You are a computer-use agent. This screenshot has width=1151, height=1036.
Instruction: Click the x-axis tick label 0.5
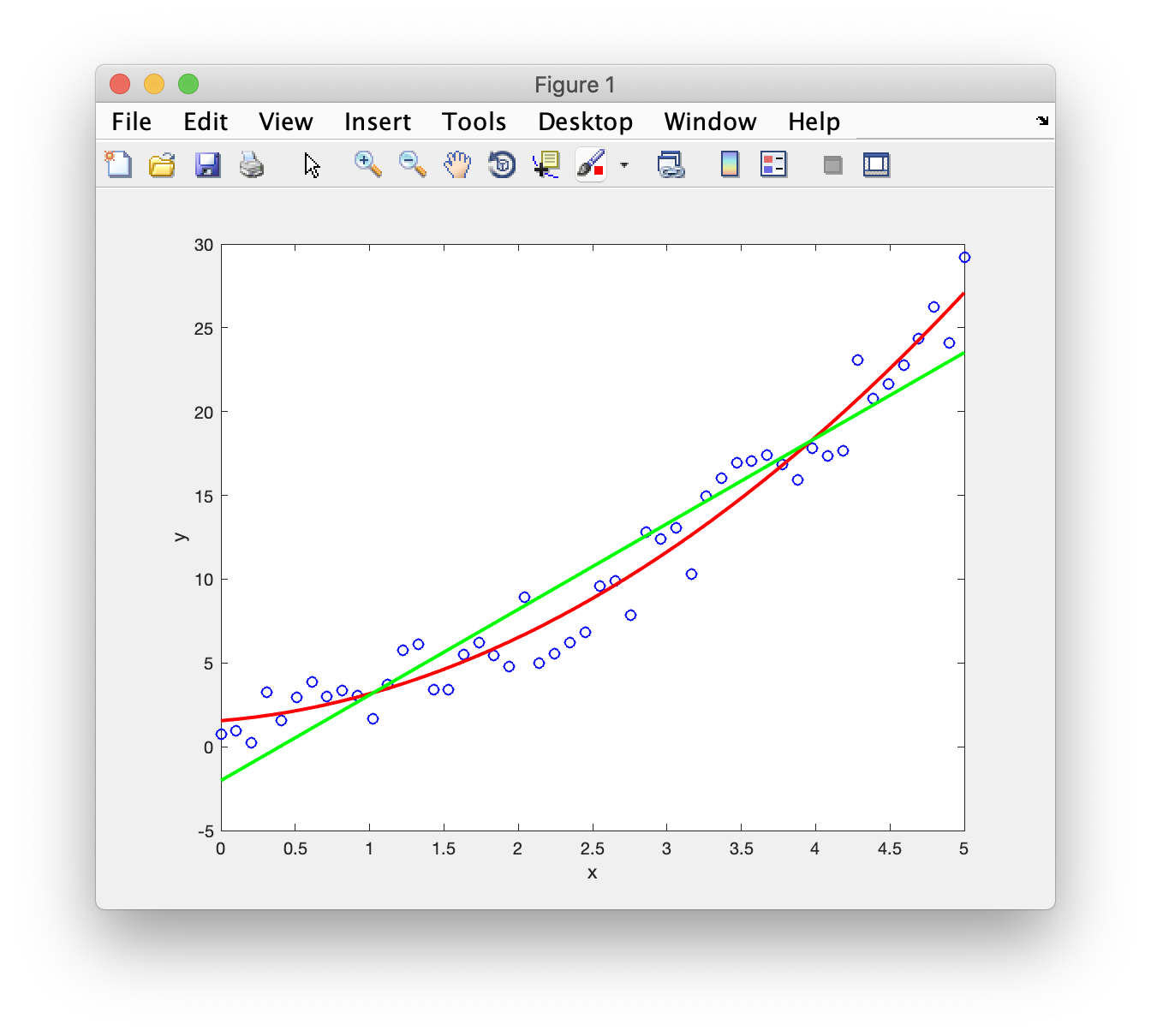[x=295, y=848]
